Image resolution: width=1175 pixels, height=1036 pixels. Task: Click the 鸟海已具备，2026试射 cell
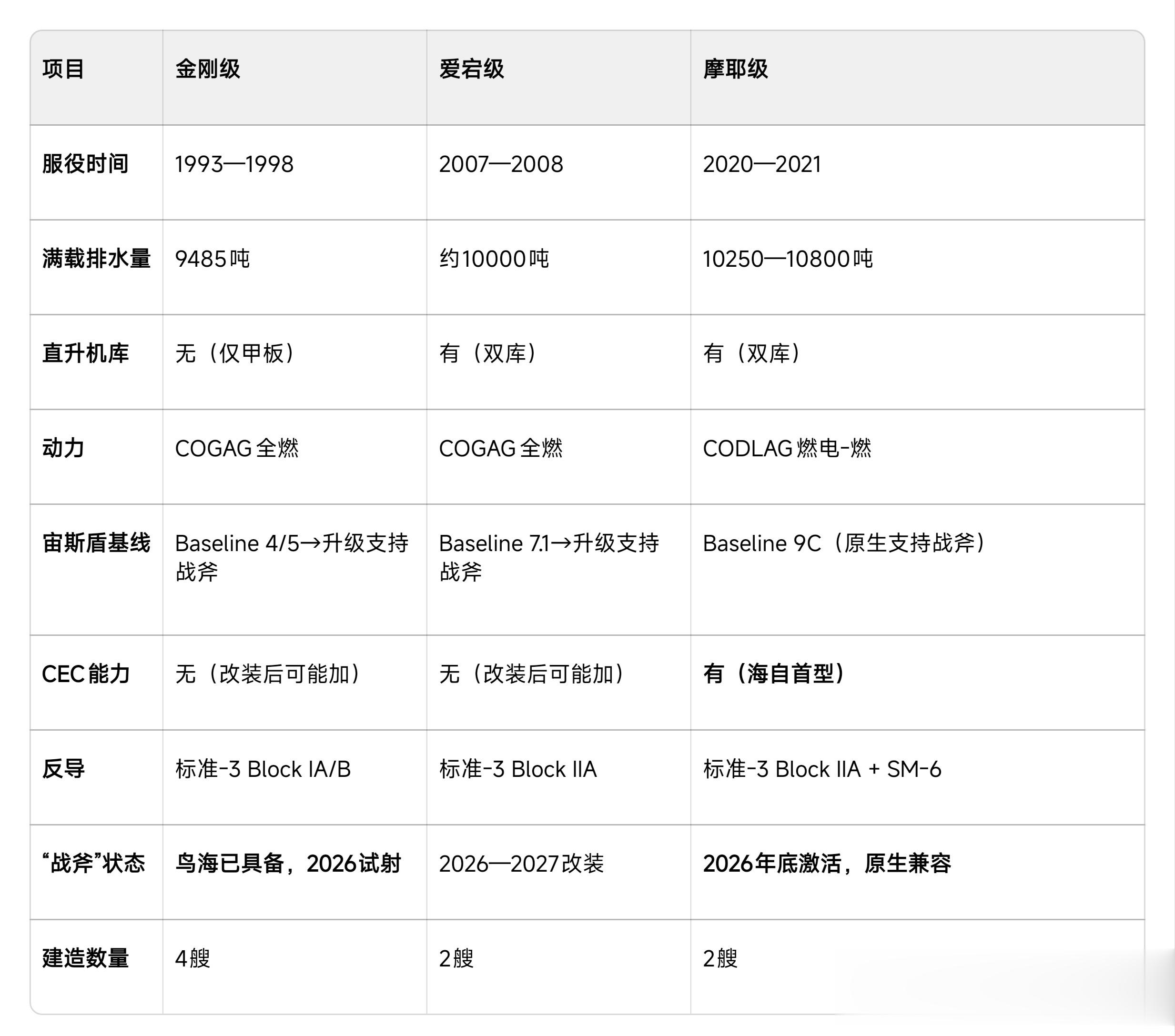coord(287,863)
